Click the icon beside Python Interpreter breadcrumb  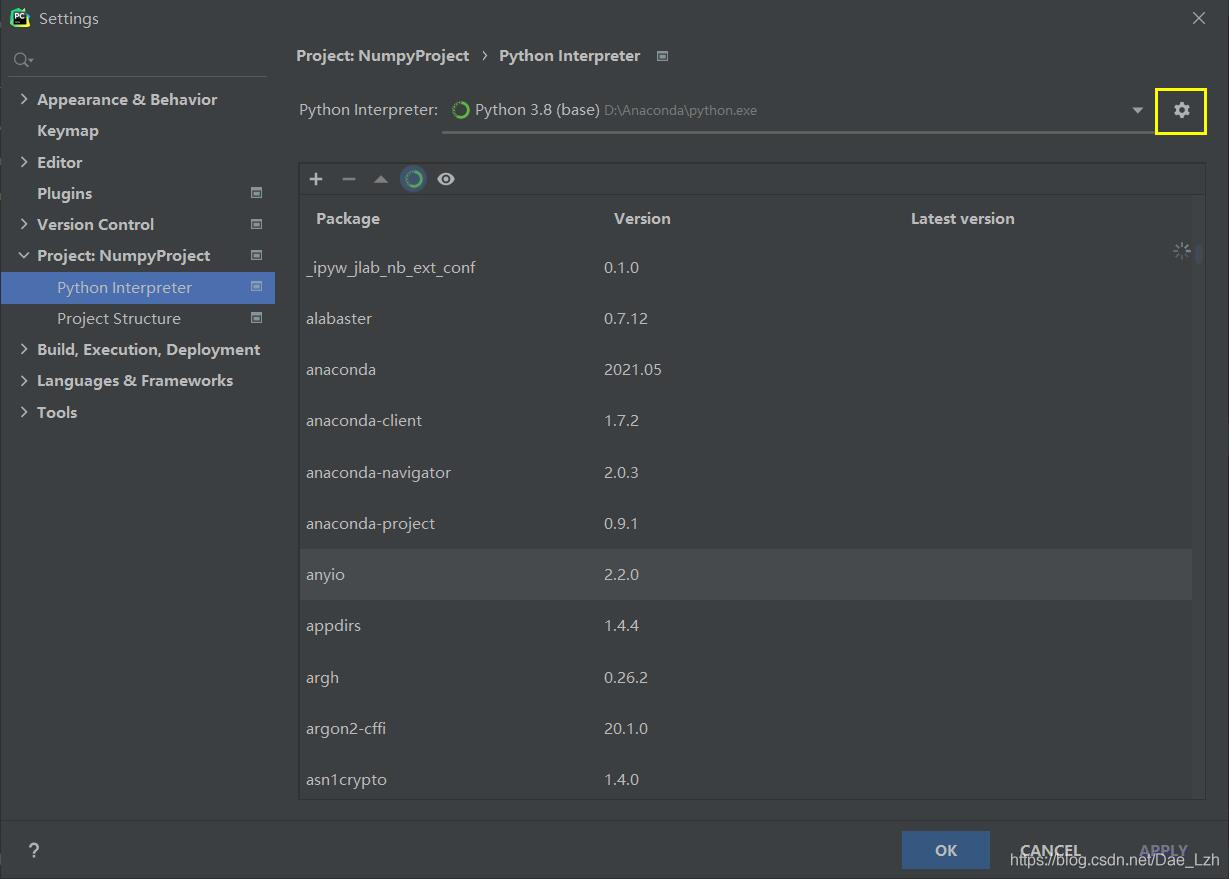pyautogui.click(x=662, y=56)
